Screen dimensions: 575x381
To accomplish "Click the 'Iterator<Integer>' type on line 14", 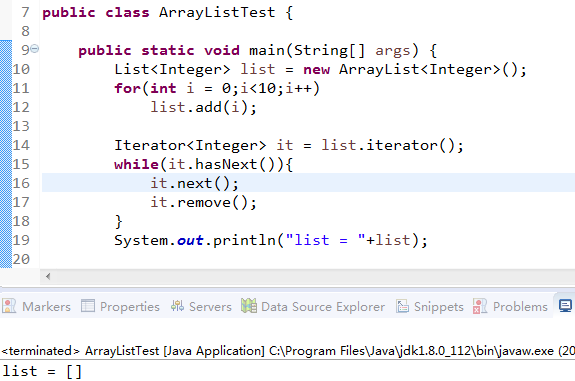I will pyautogui.click(x=190, y=145).
